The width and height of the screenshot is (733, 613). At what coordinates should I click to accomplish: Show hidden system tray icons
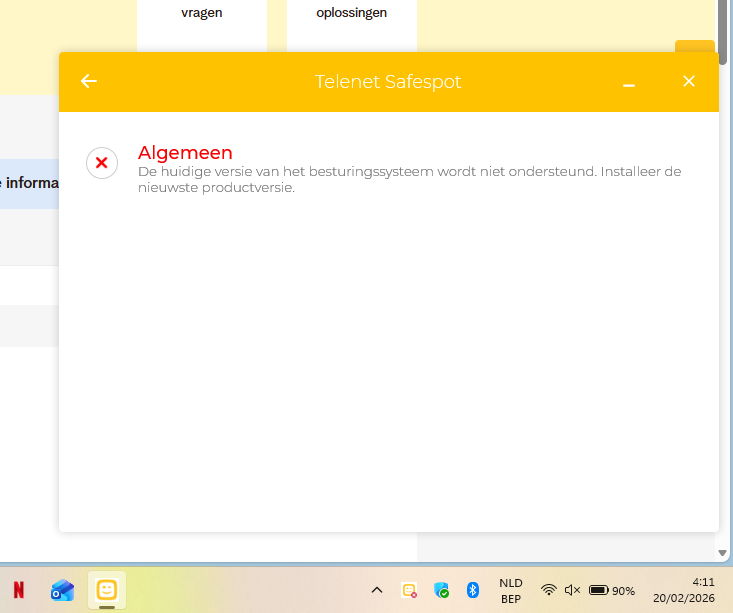coord(377,590)
